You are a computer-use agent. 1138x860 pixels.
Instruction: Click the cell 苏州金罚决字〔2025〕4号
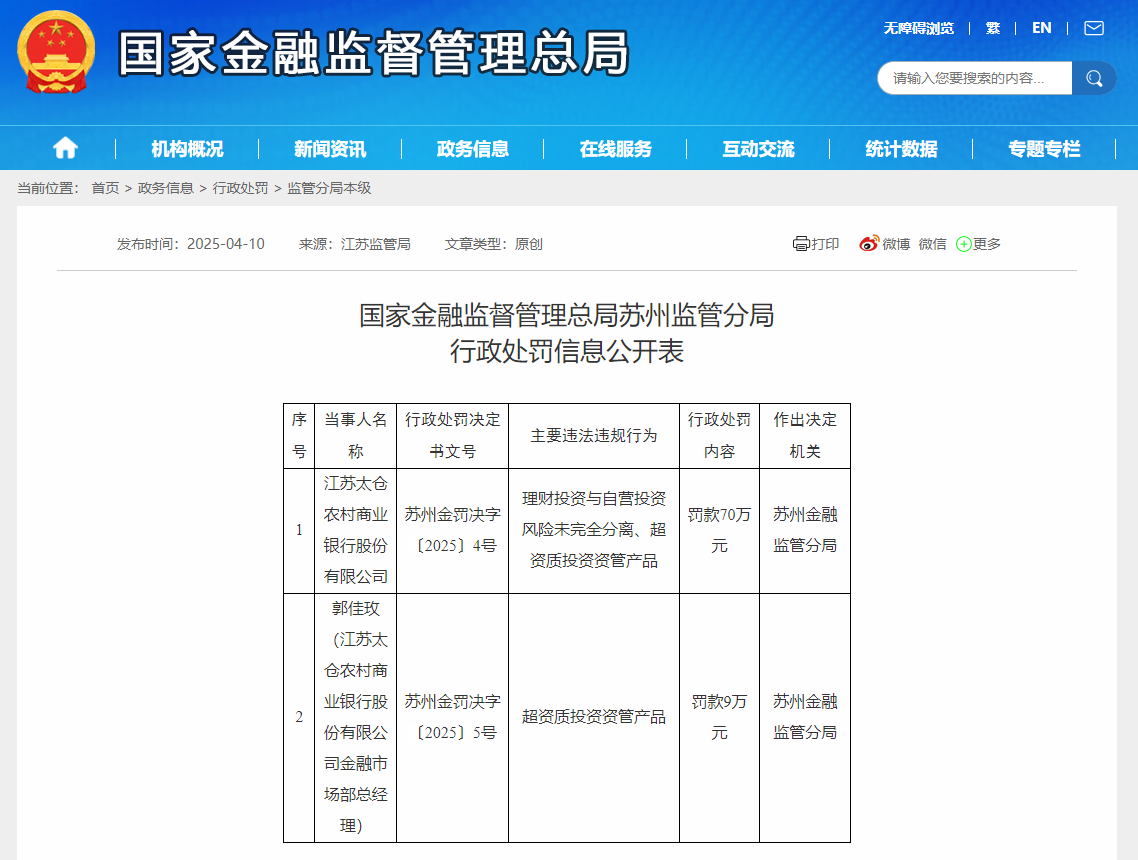click(x=453, y=531)
